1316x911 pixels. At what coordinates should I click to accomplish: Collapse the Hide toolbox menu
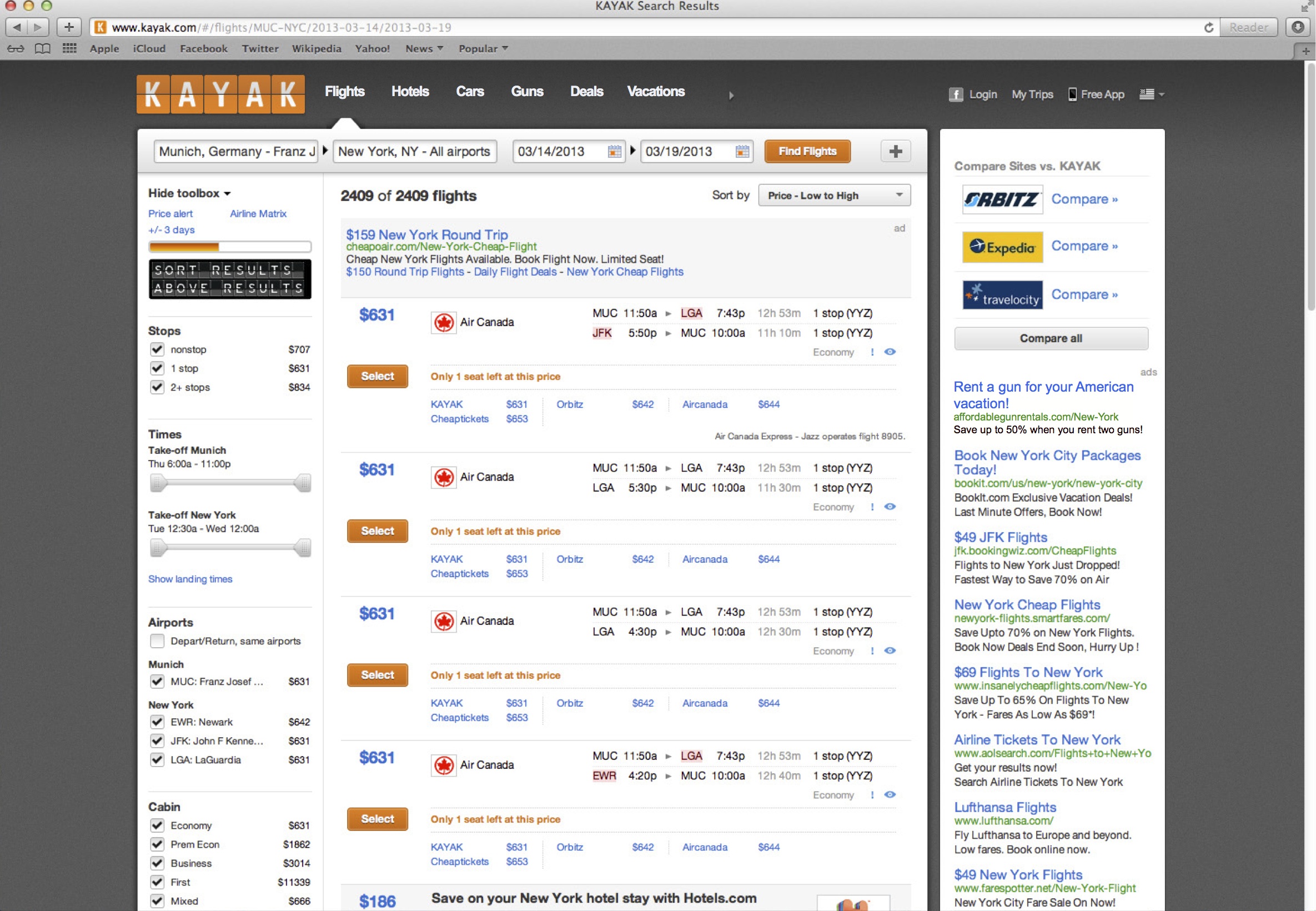[189, 193]
